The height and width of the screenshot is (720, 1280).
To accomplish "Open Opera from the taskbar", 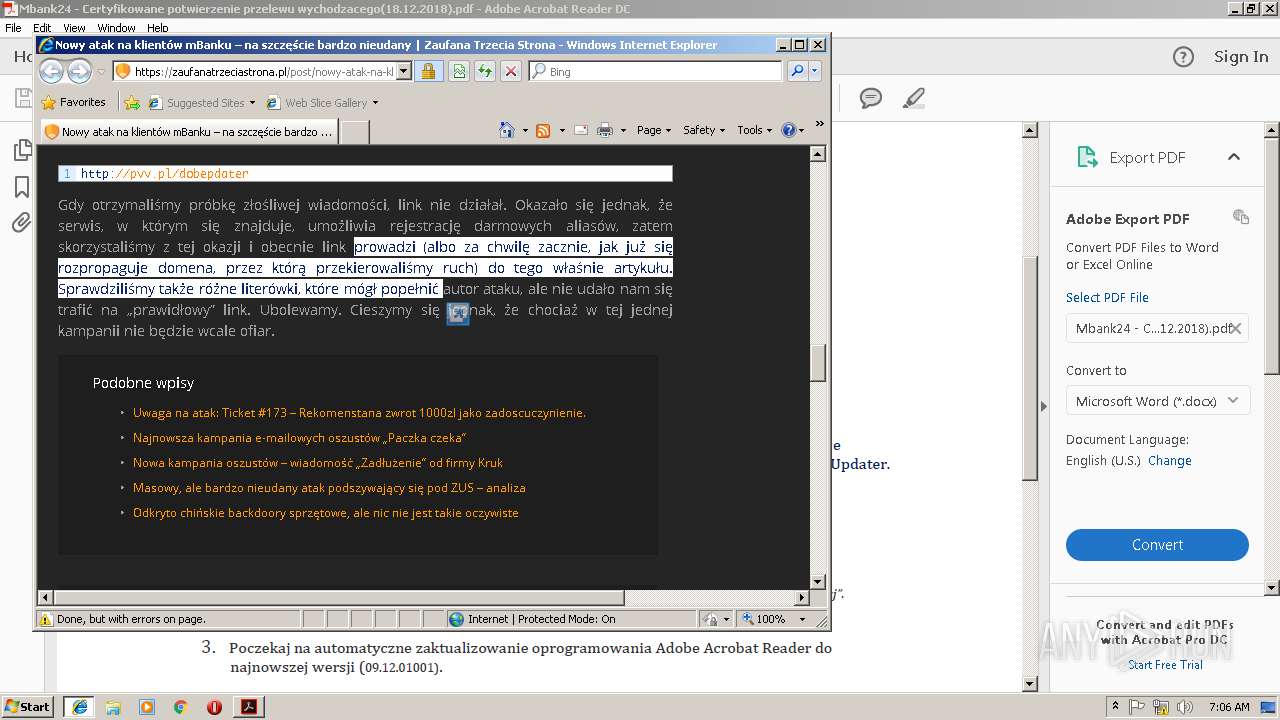I will coord(214,707).
